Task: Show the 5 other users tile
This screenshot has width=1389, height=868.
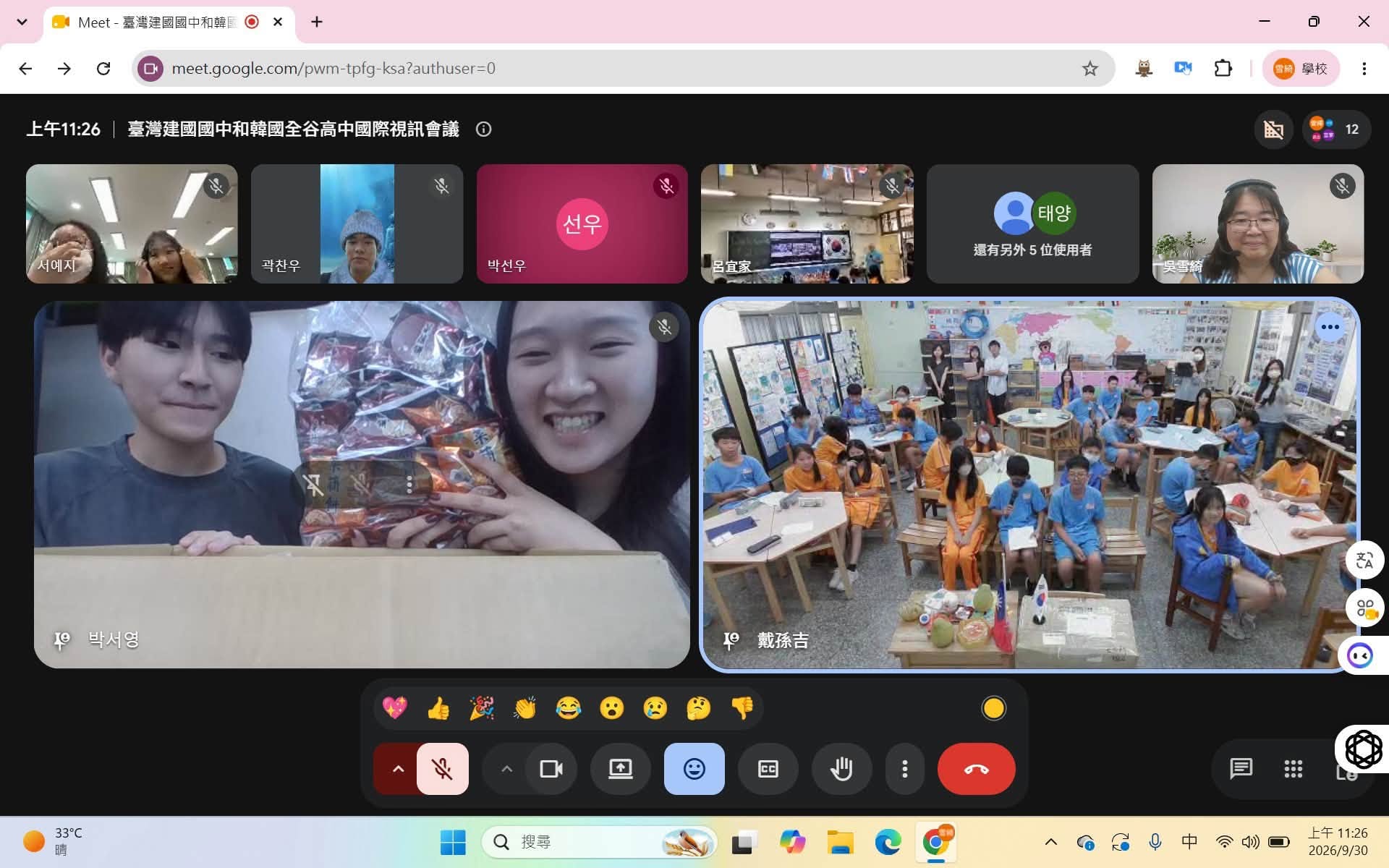Action: [1032, 224]
